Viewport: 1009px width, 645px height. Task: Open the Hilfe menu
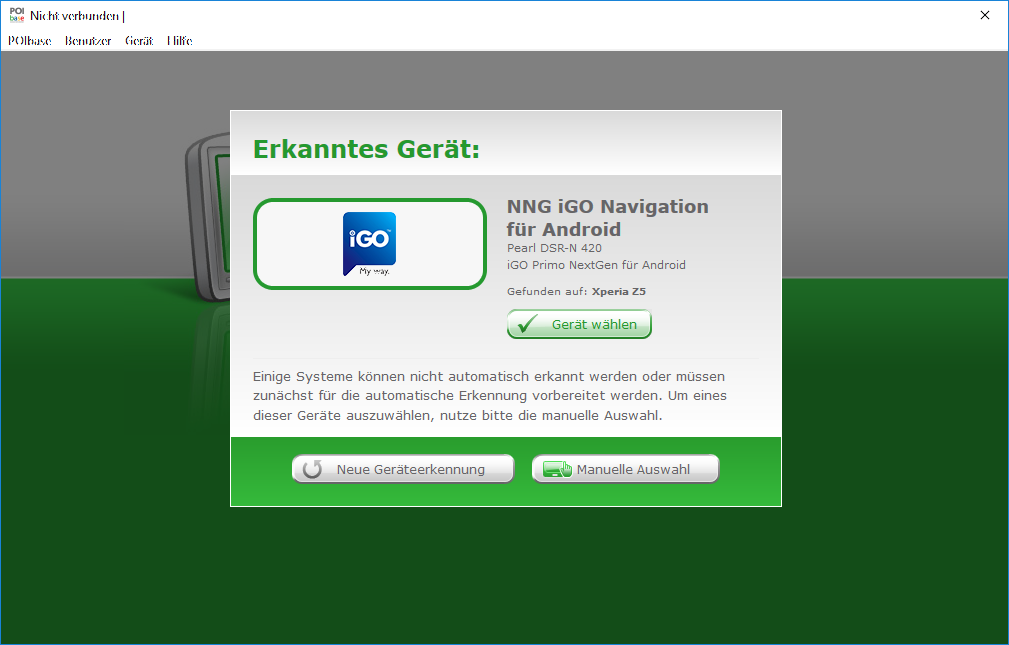180,41
